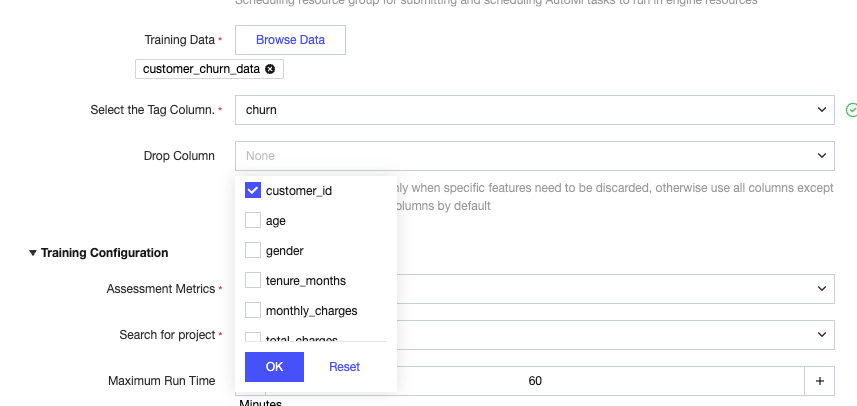Increase Maximum Run Time with plus
The width and height of the screenshot is (857, 406).
click(x=819, y=381)
